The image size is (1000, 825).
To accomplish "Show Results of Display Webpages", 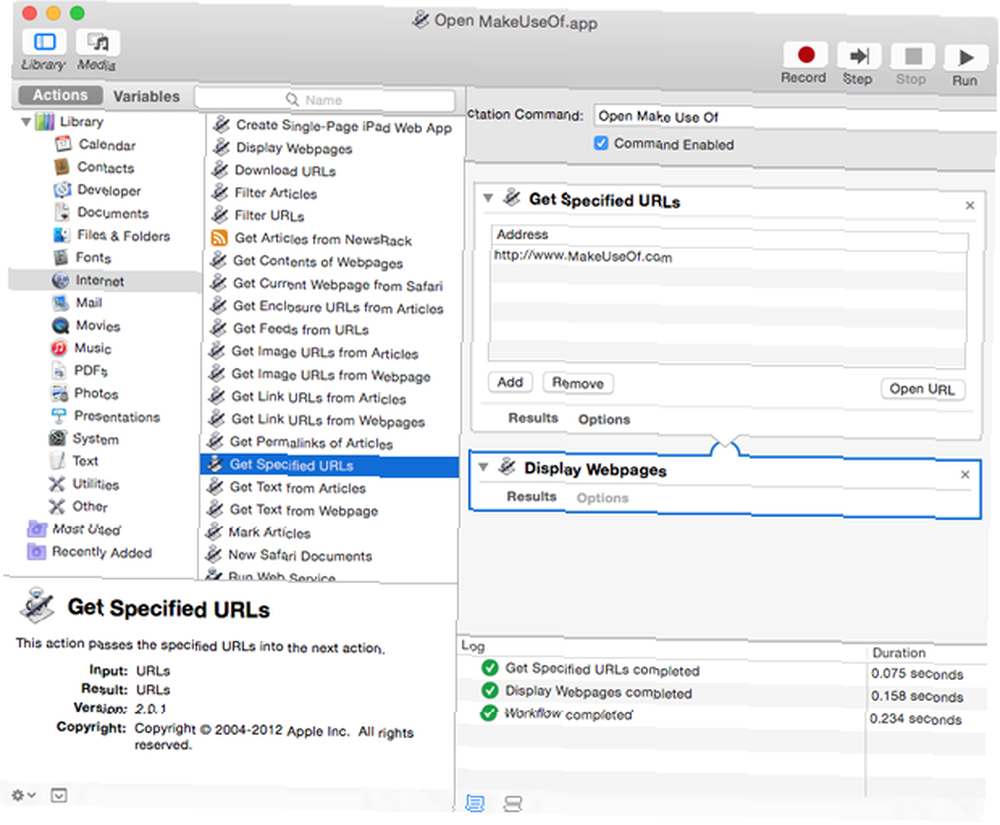I will 531,497.
